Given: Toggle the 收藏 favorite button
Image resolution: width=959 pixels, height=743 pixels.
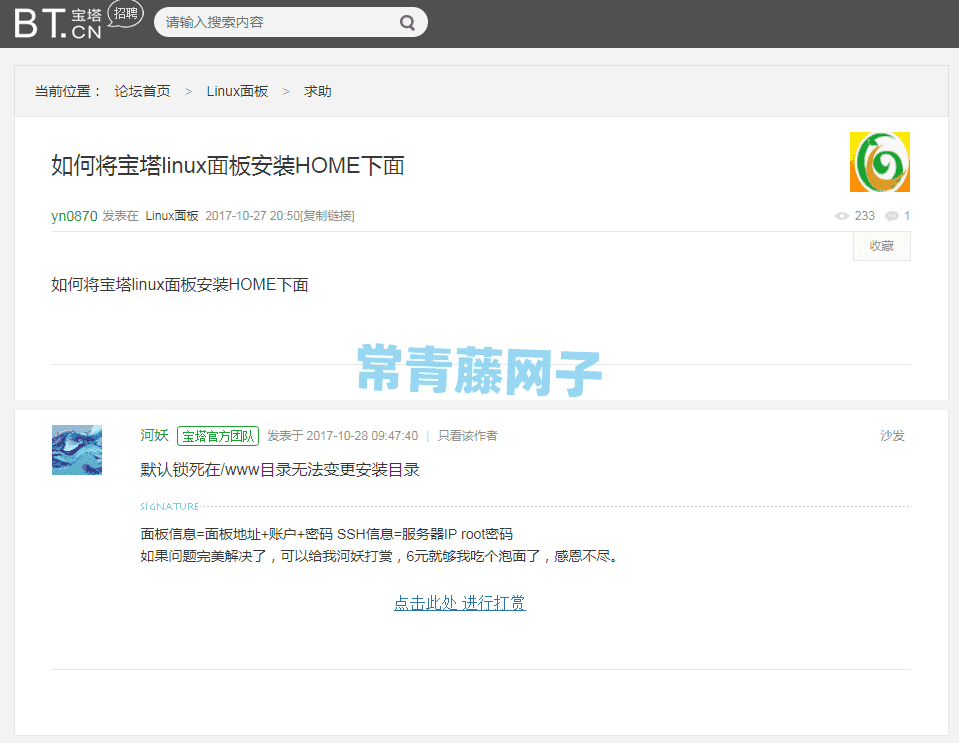Looking at the screenshot, I should point(881,245).
